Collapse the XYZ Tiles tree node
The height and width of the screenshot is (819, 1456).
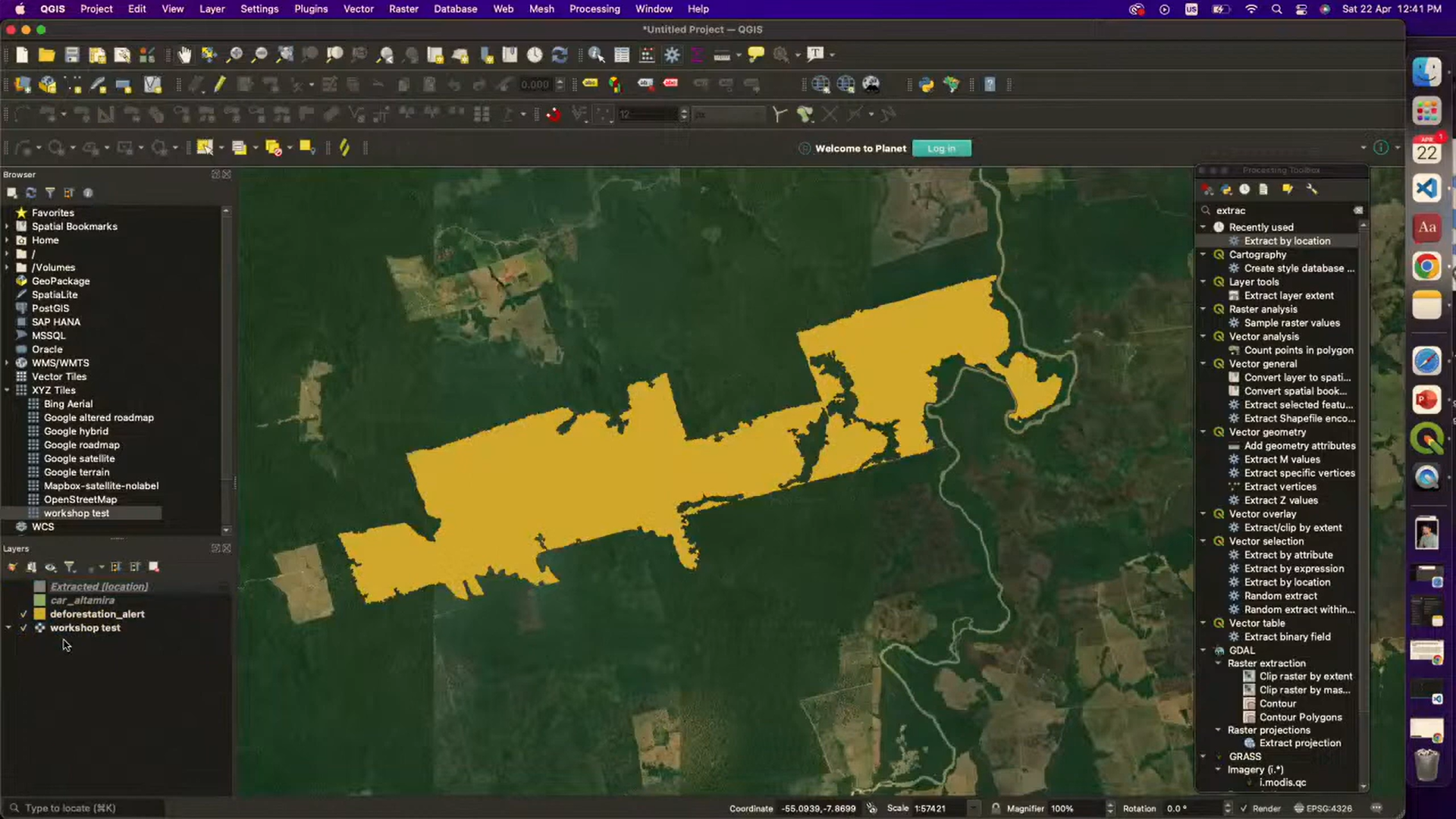pos(7,391)
